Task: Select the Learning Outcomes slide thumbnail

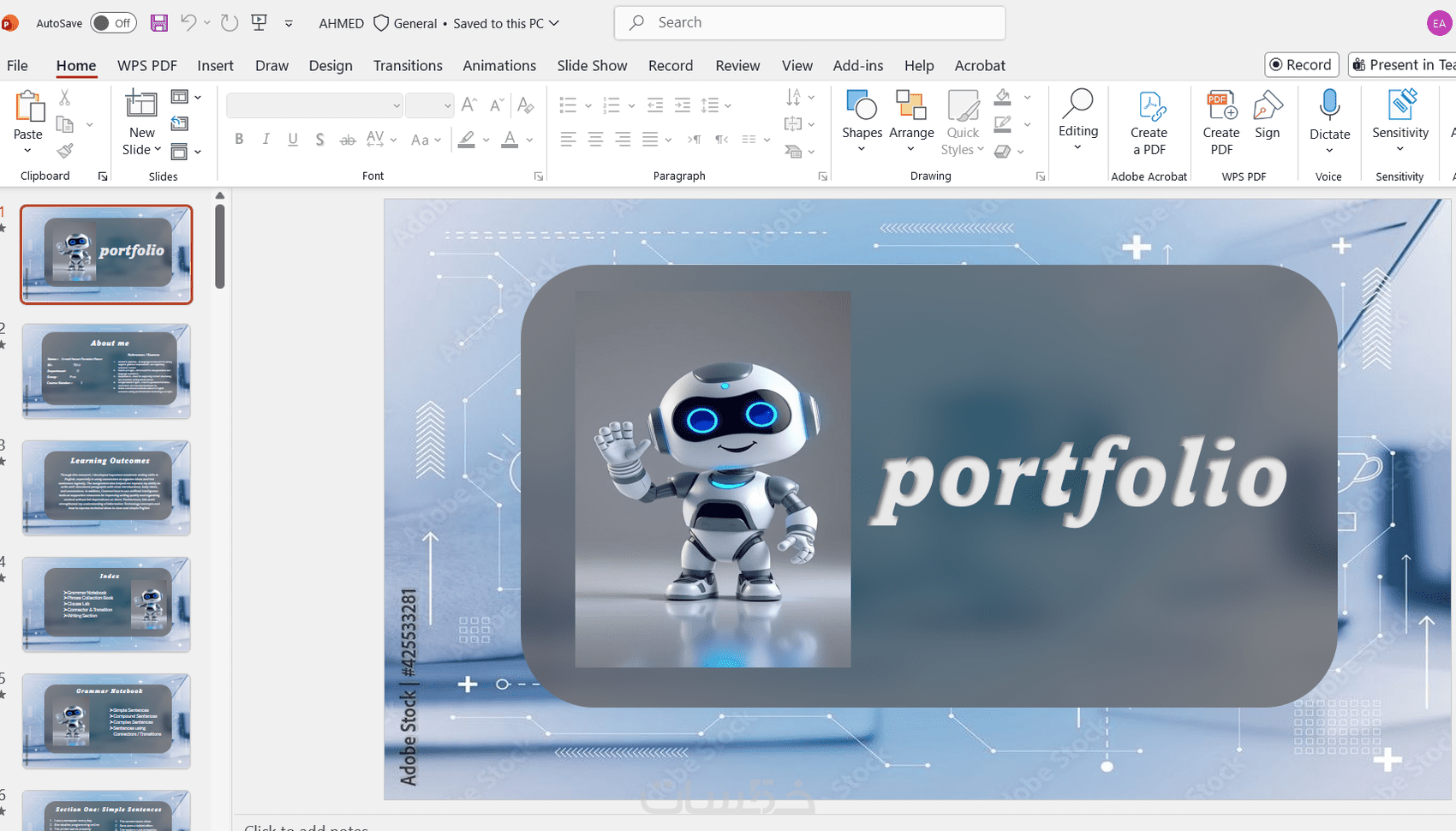Action: point(106,487)
